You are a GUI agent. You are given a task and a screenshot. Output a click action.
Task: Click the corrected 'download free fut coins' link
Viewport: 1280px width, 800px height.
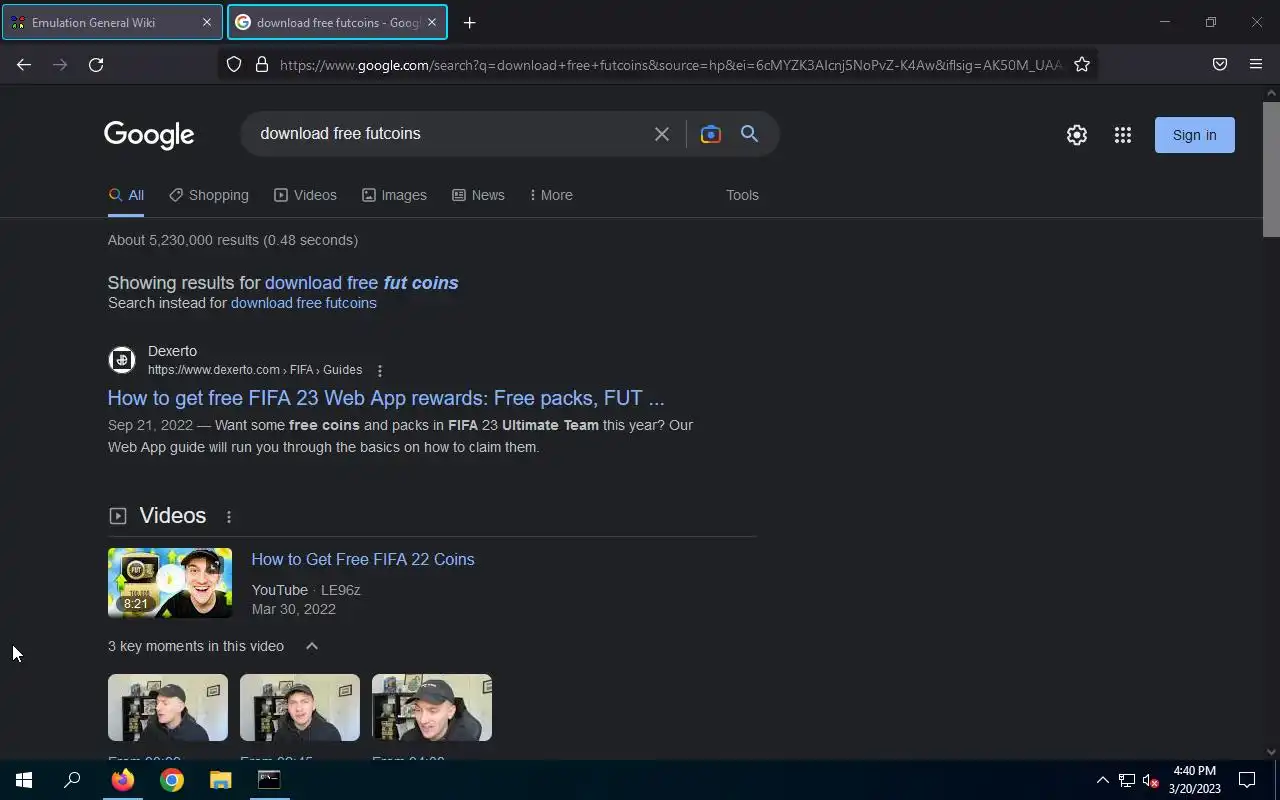(x=362, y=283)
